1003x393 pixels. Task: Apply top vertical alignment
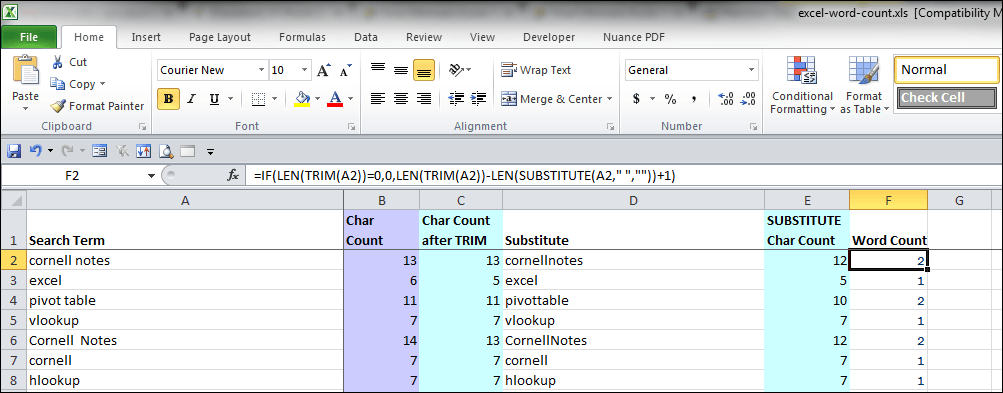378,69
